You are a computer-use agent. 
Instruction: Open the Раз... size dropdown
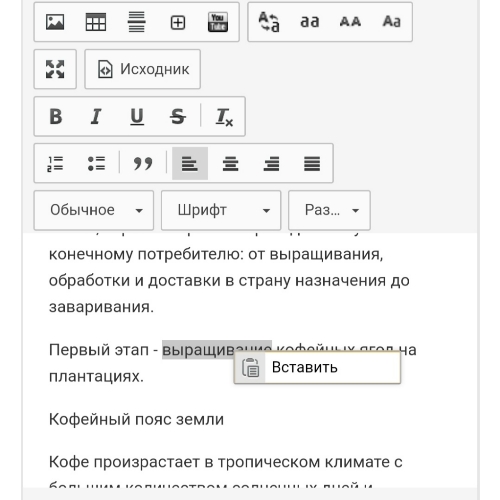329,210
